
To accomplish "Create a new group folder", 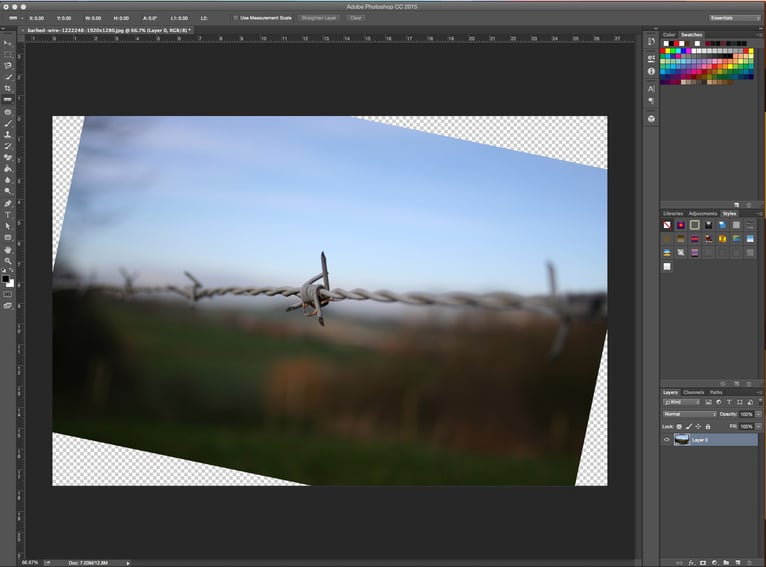I will 726,563.
